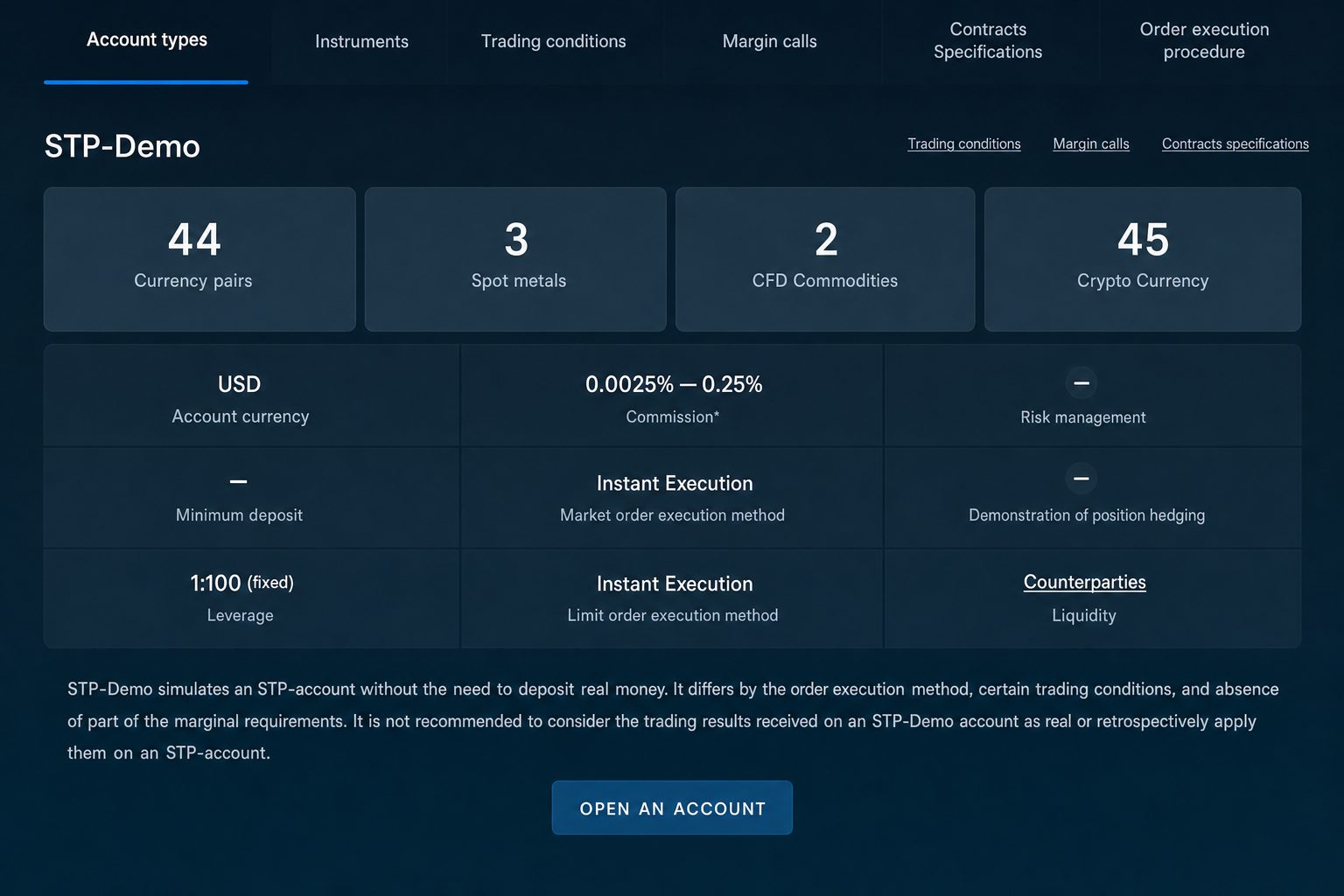The image size is (1344, 896).
Task: Click the Commission* label
Action: (673, 417)
